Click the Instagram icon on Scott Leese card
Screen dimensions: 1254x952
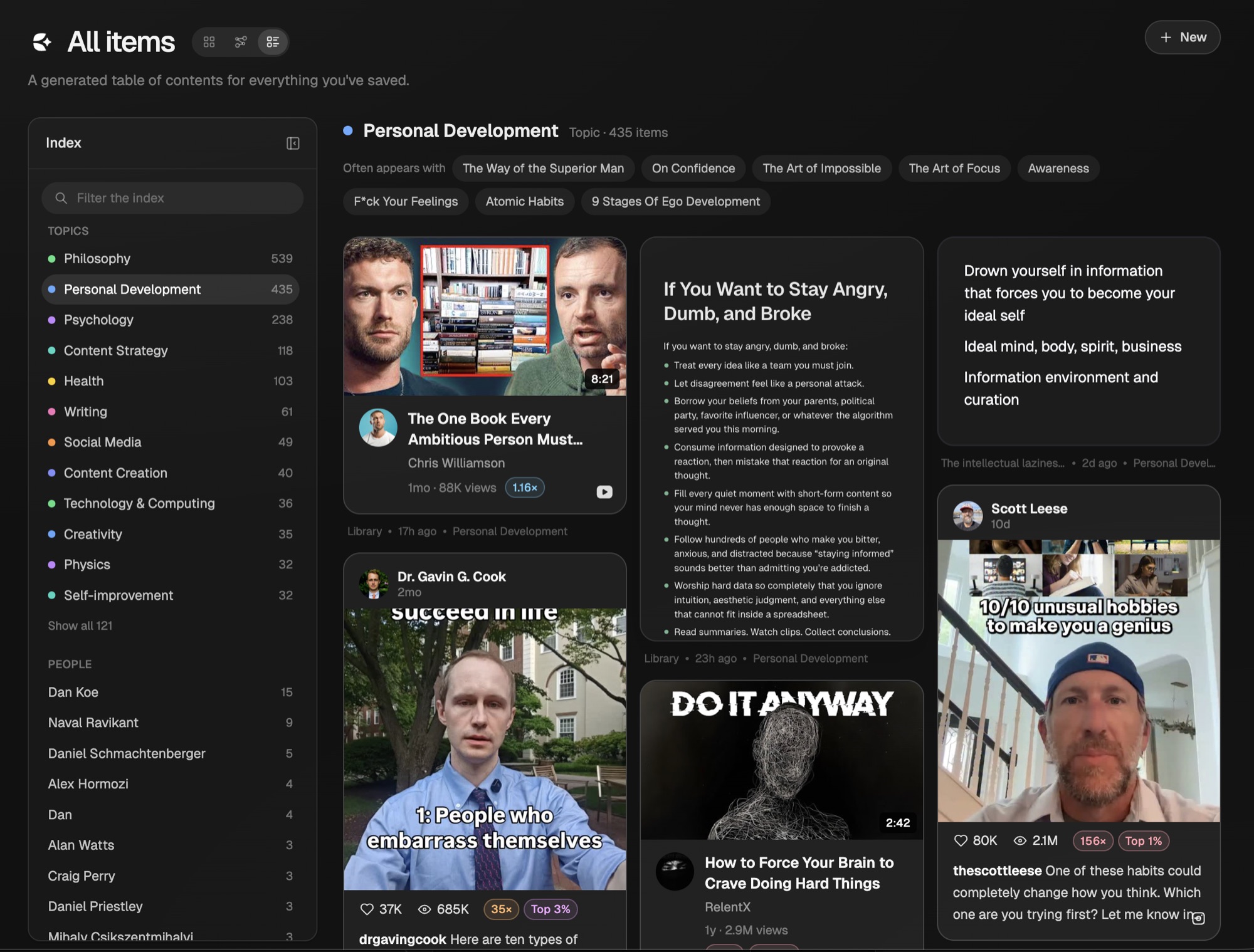1198,918
